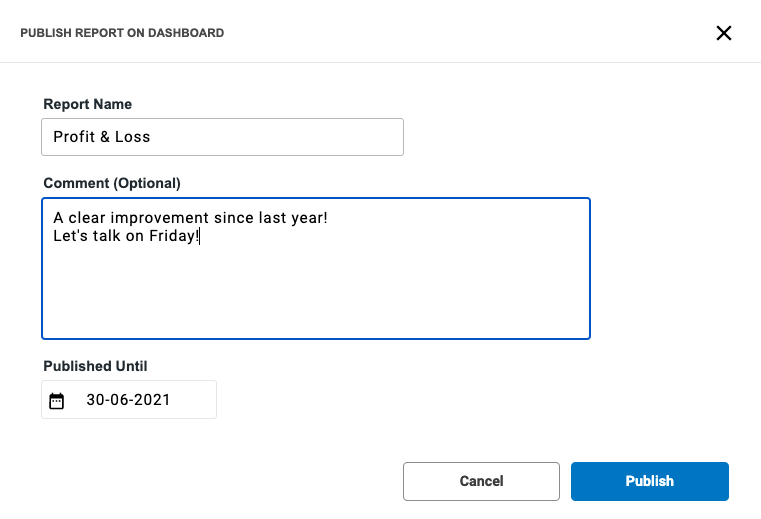Viewport: 761px width, 519px height.
Task: Click the word 'Friday' in the comment
Action: coord(173,237)
